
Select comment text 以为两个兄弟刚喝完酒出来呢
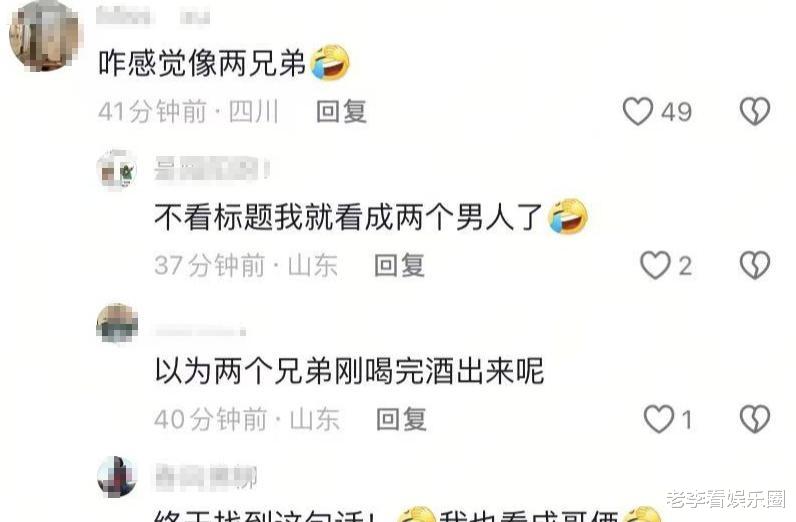(x=349, y=371)
